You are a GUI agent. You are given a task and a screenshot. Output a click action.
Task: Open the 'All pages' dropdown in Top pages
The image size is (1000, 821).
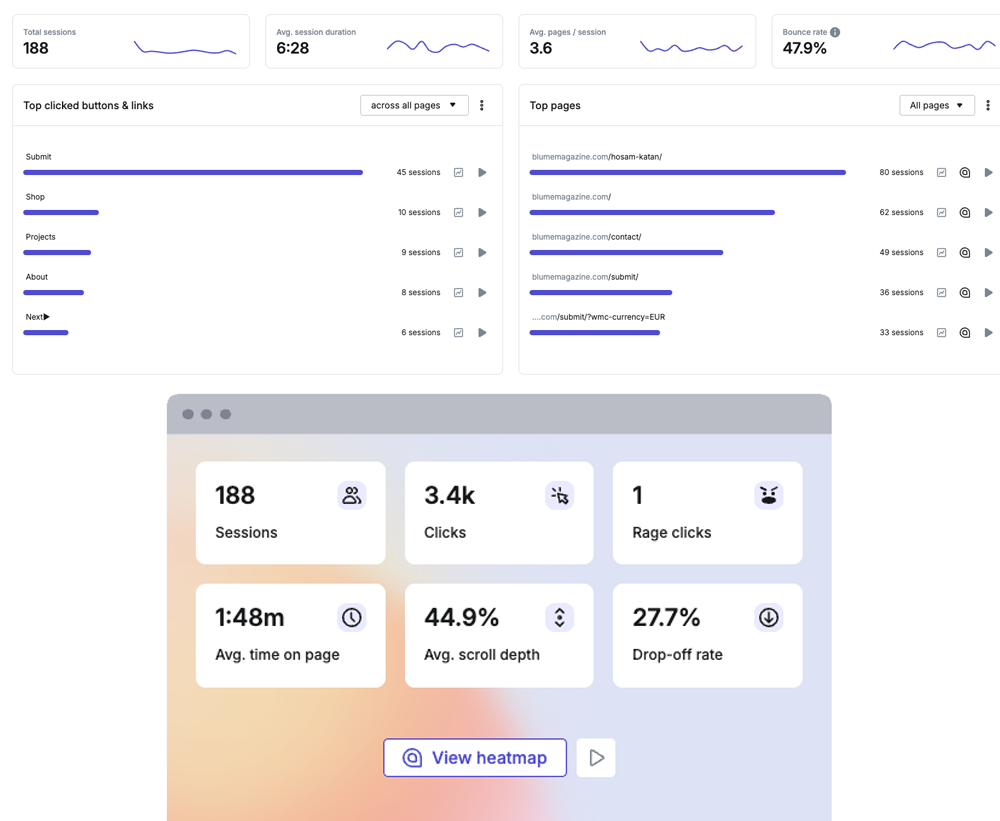coord(937,105)
